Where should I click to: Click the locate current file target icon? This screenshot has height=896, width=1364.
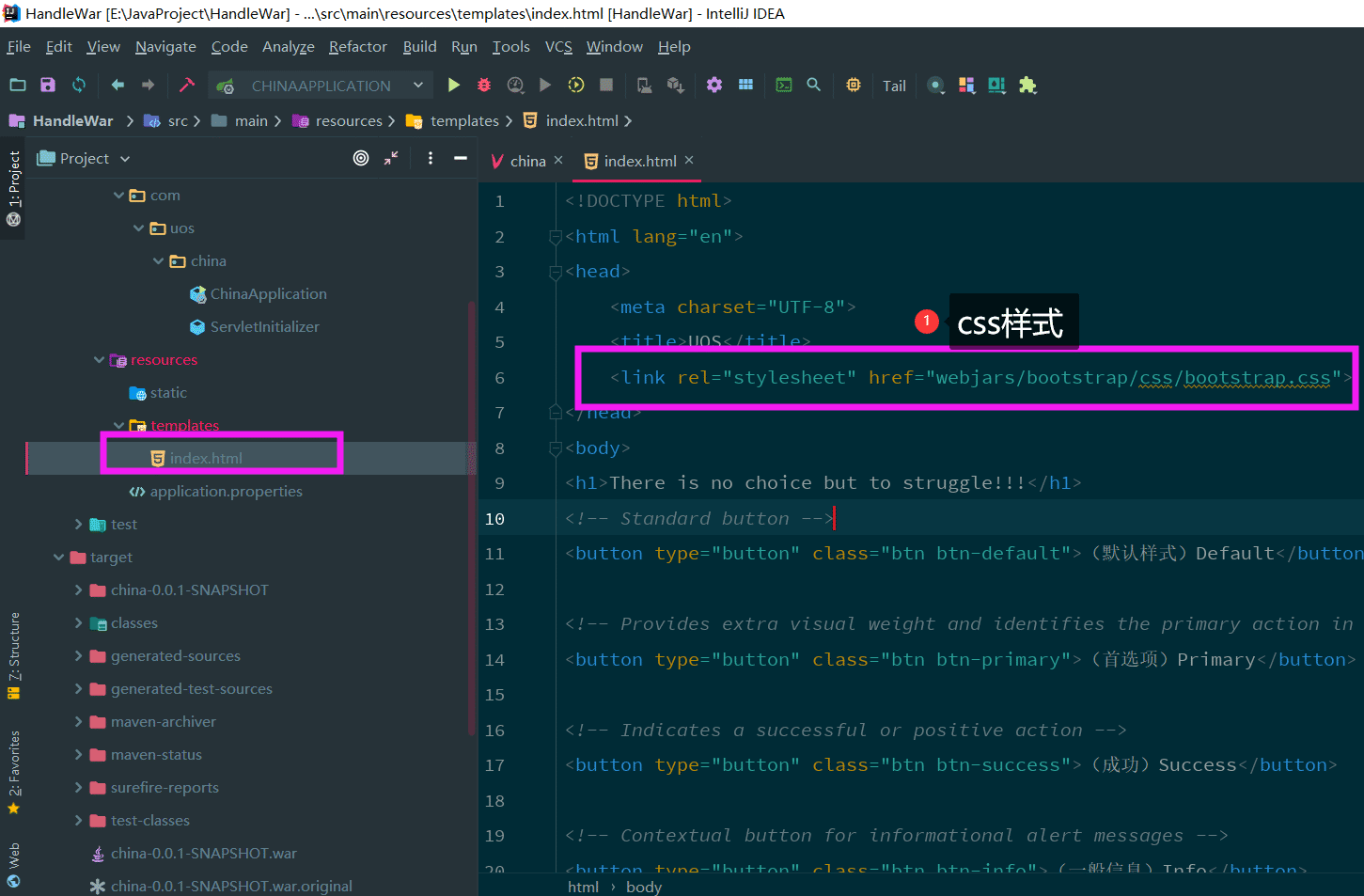pos(361,158)
